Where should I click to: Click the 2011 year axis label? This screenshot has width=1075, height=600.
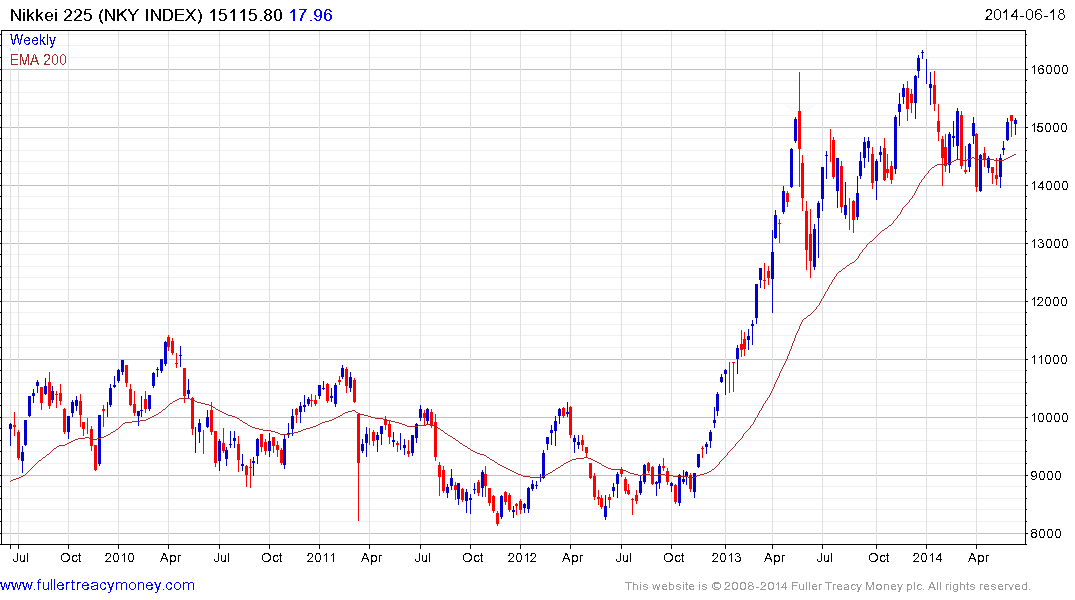coord(321,557)
